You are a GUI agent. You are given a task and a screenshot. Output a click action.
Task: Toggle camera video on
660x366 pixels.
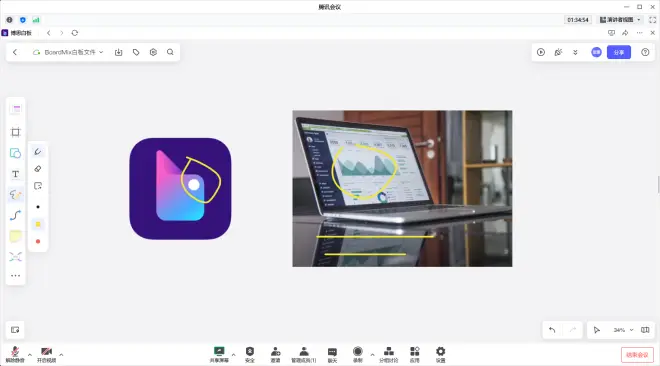click(x=46, y=355)
